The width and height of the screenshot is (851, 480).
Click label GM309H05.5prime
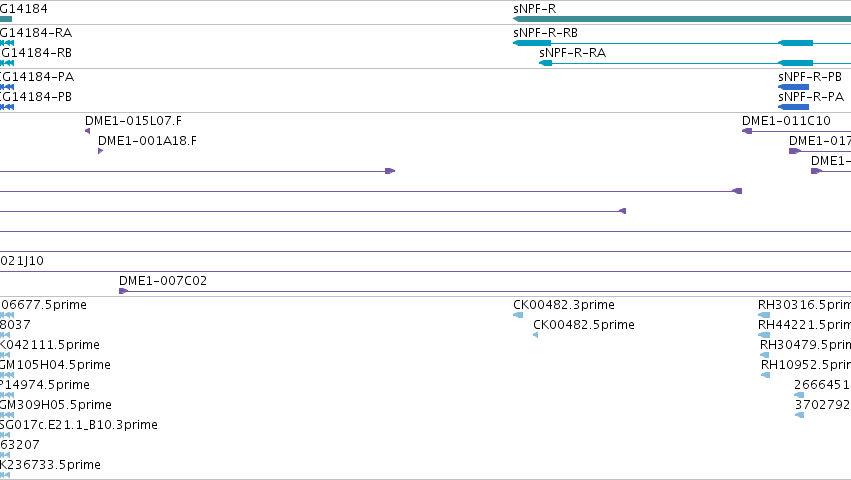coord(56,405)
